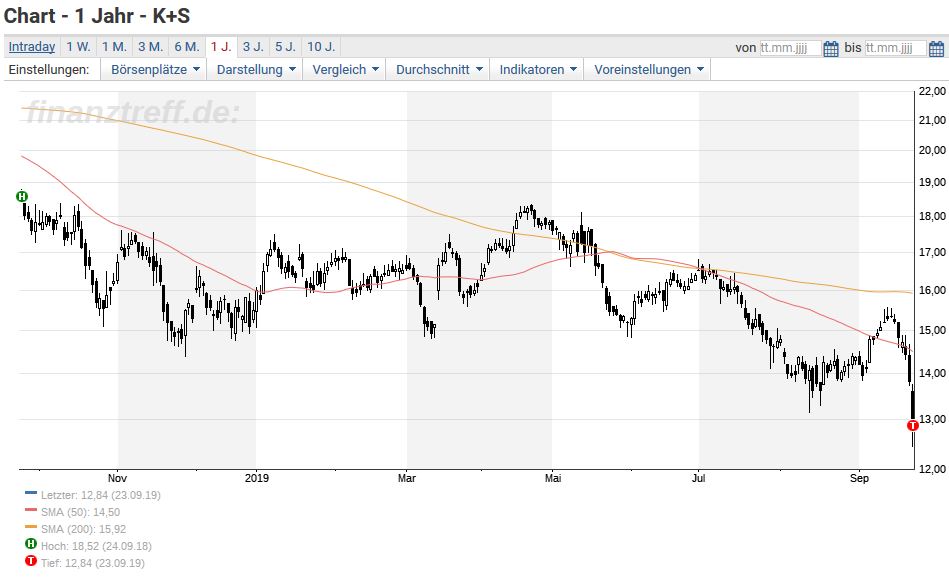
Task: Open the Vergleich dropdown
Action: [x=345, y=70]
